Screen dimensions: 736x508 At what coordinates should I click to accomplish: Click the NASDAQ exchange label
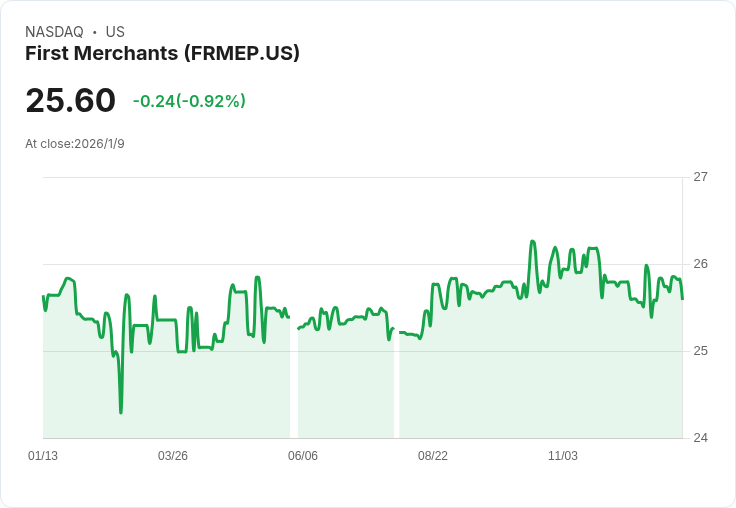54,32
